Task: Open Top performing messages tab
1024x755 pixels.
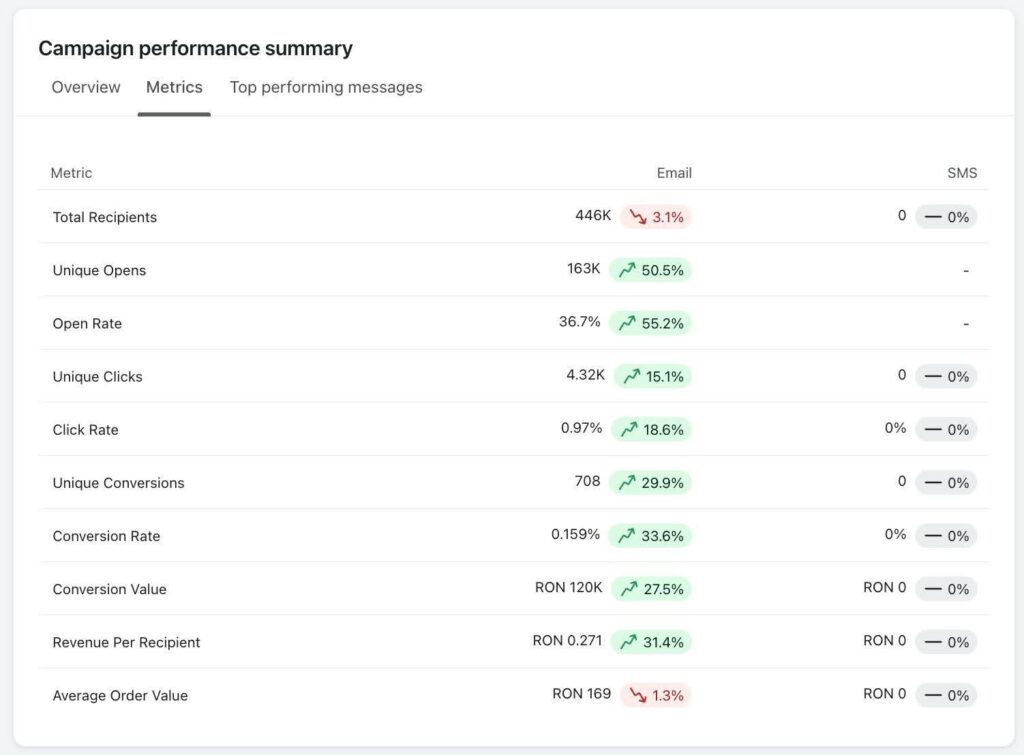Action: point(326,87)
